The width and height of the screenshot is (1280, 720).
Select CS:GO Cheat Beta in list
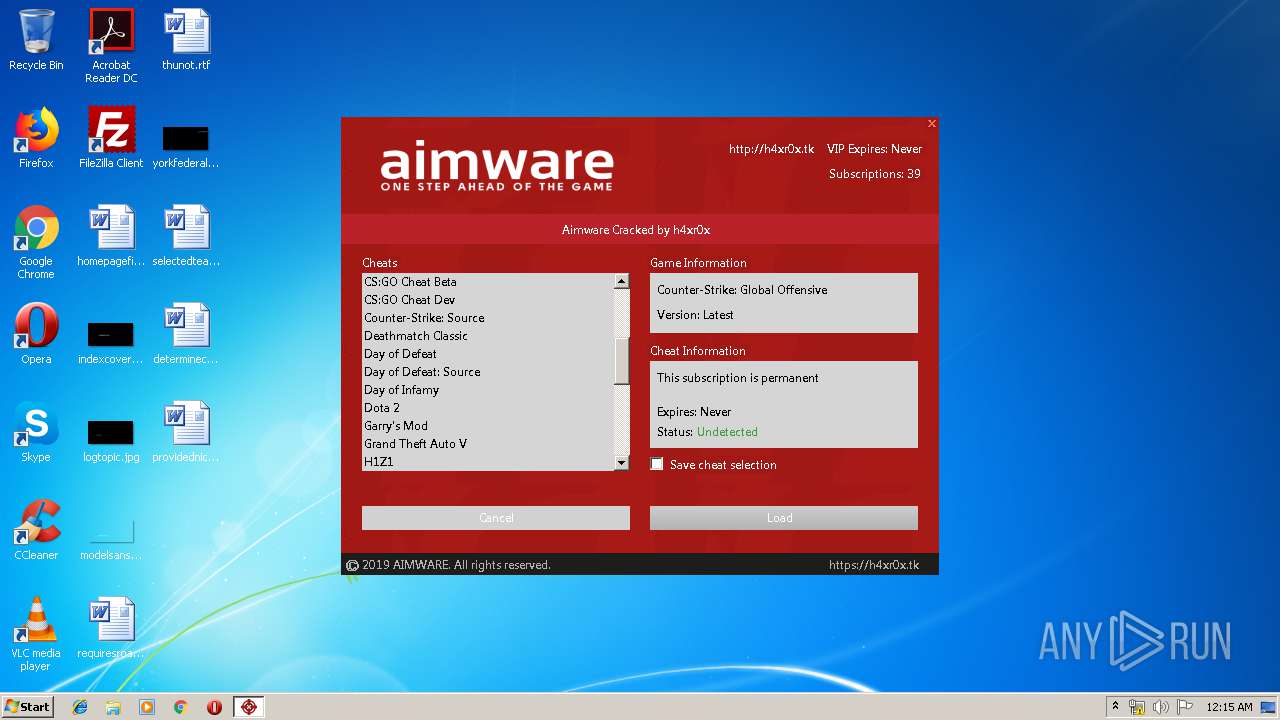pos(488,282)
